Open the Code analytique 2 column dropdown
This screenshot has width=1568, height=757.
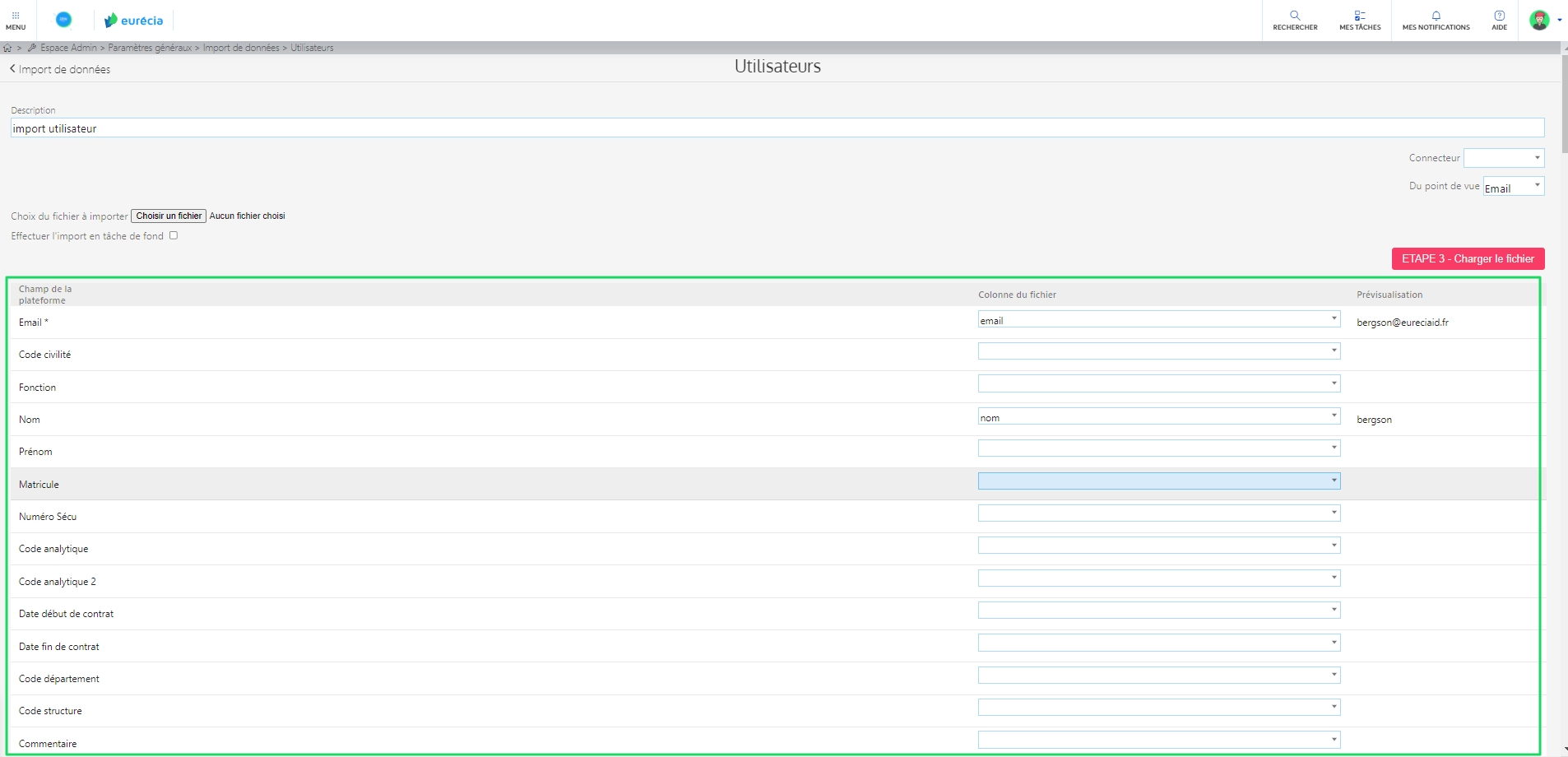pos(1159,578)
